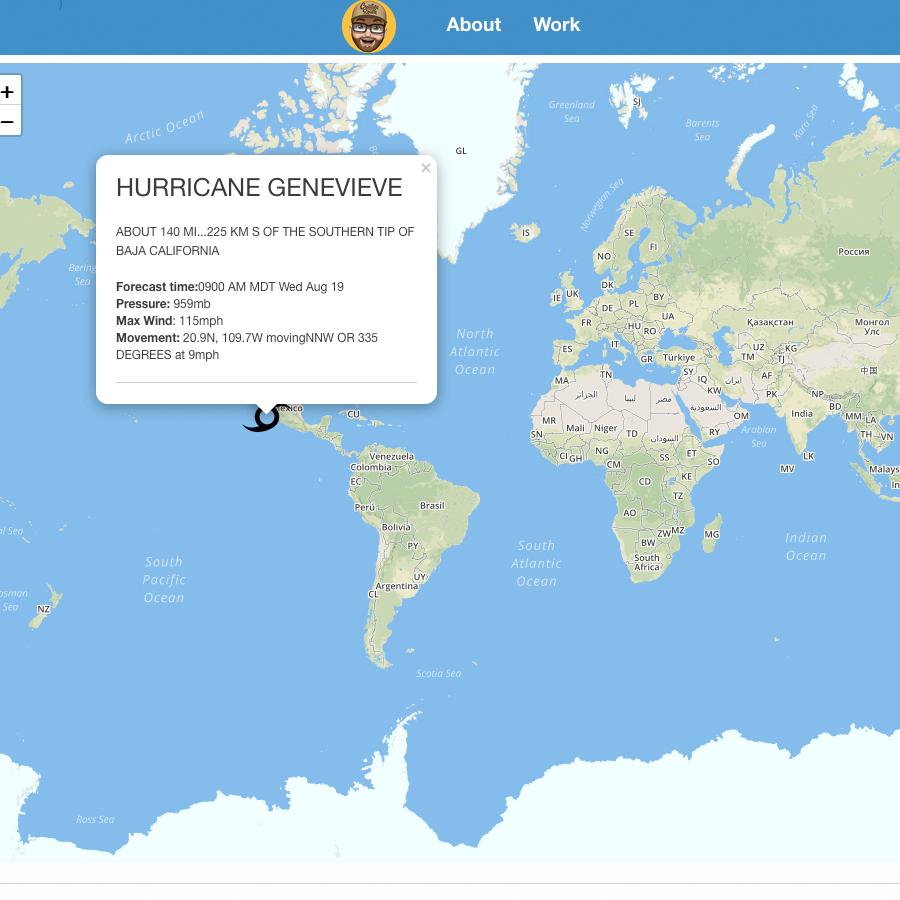
Task: Click the NZ New Zealand label
Action: (44, 609)
